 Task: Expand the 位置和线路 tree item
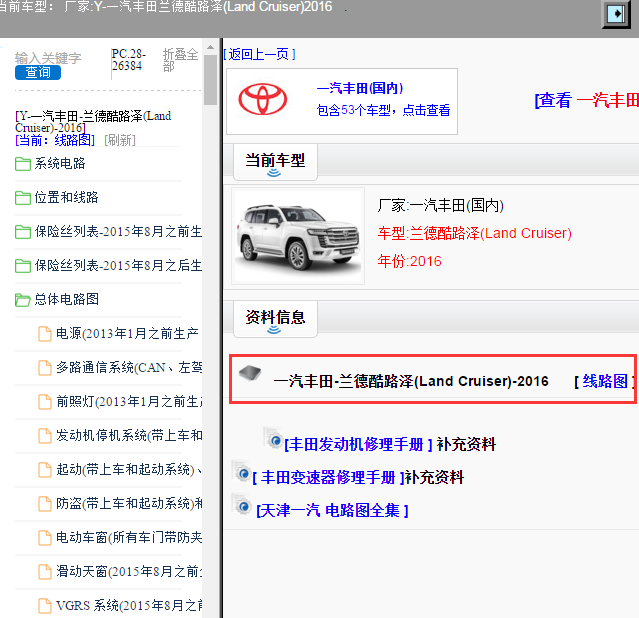coord(66,198)
